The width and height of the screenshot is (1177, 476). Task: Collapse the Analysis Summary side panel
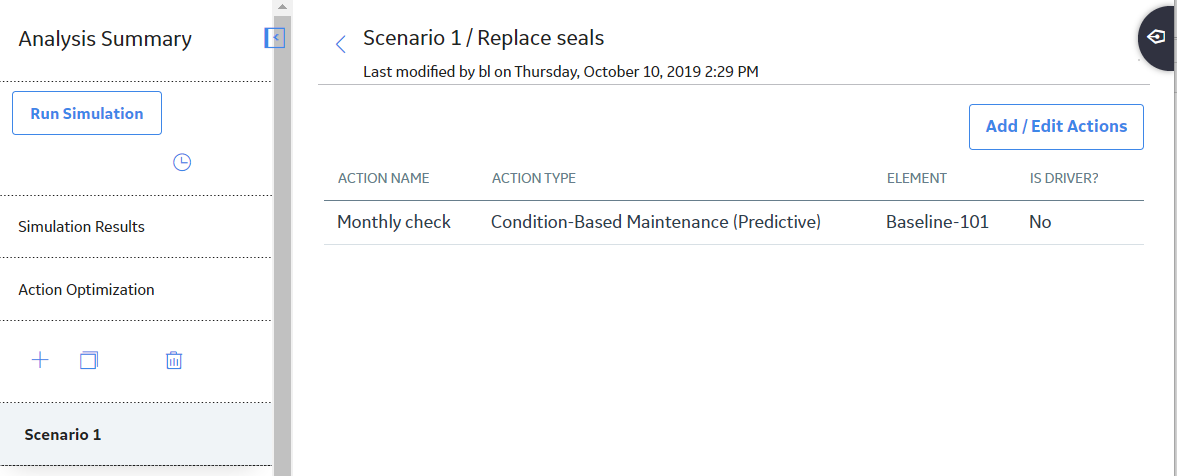pos(275,38)
